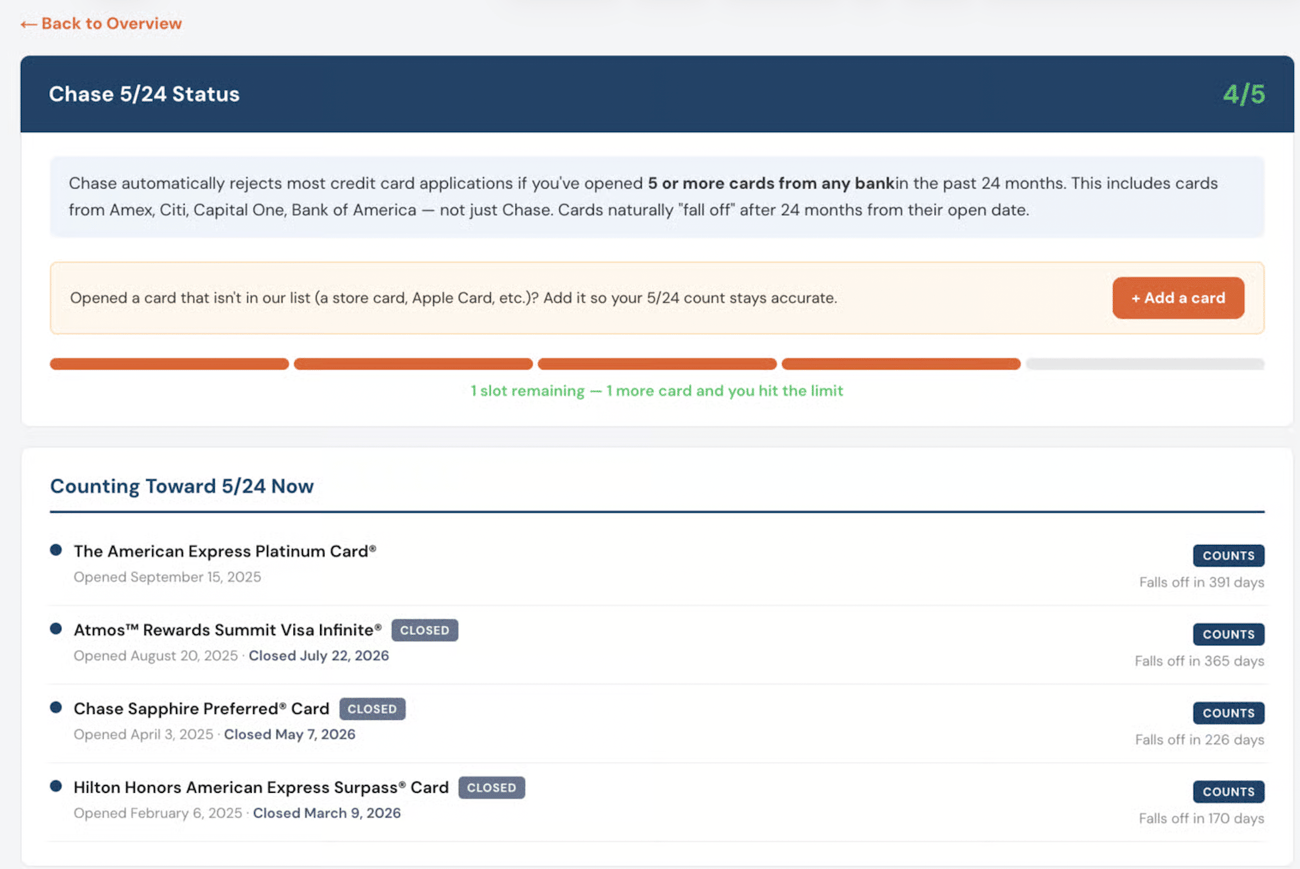Click the Falls off in 170 days text
The image size is (1300, 869).
pyautogui.click(x=1202, y=818)
